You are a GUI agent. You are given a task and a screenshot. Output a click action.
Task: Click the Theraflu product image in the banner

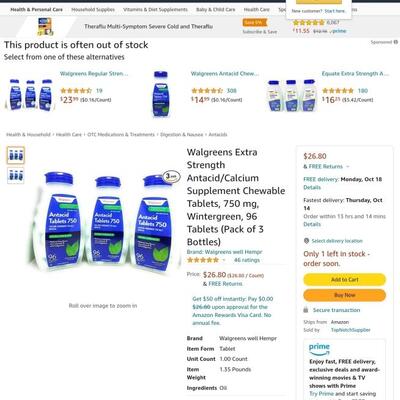(45, 27)
